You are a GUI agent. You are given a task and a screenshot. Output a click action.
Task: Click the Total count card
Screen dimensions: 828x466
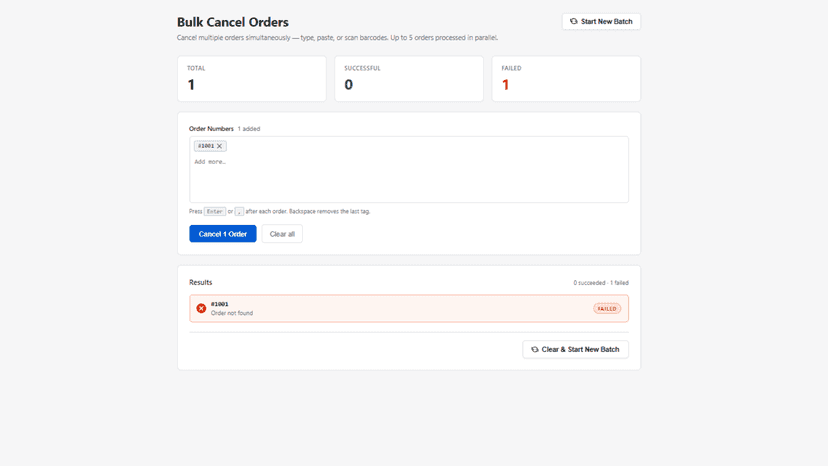tap(252, 79)
